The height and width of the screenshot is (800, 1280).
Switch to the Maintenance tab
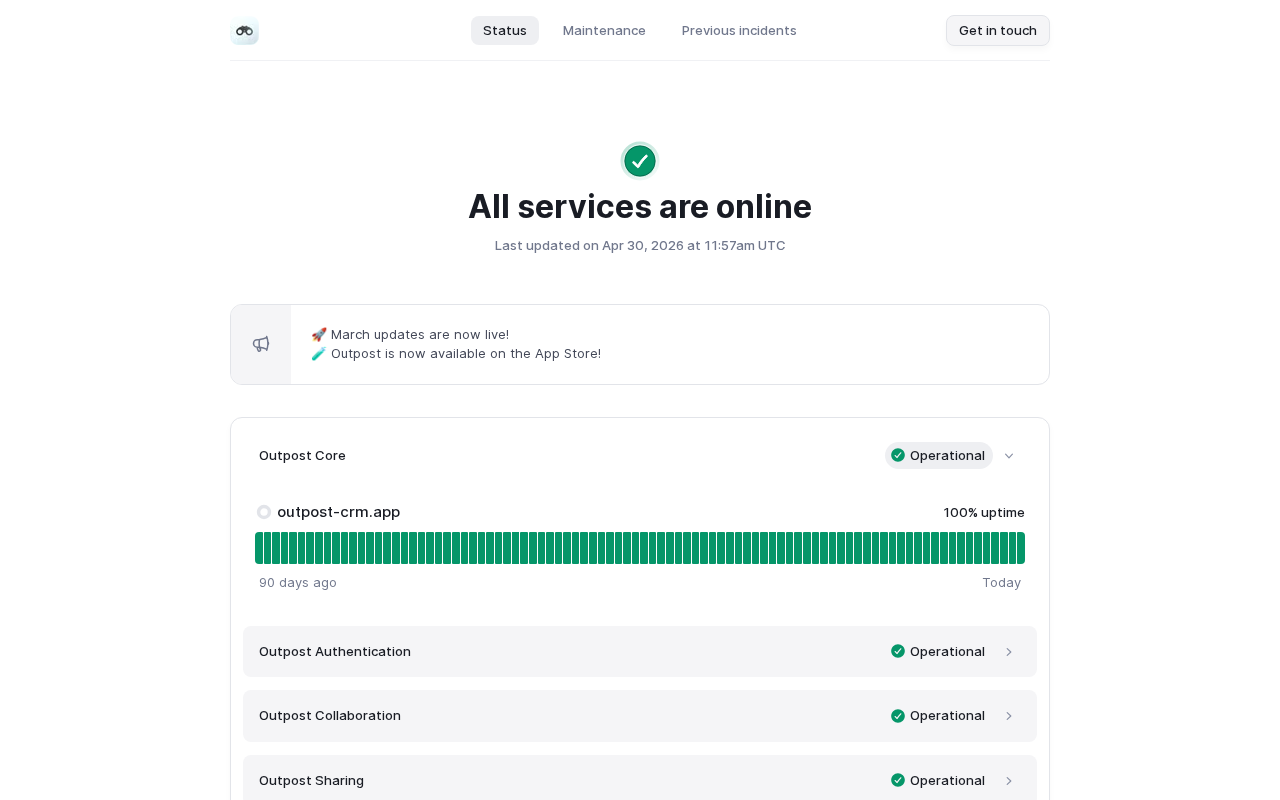click(604, 30)
